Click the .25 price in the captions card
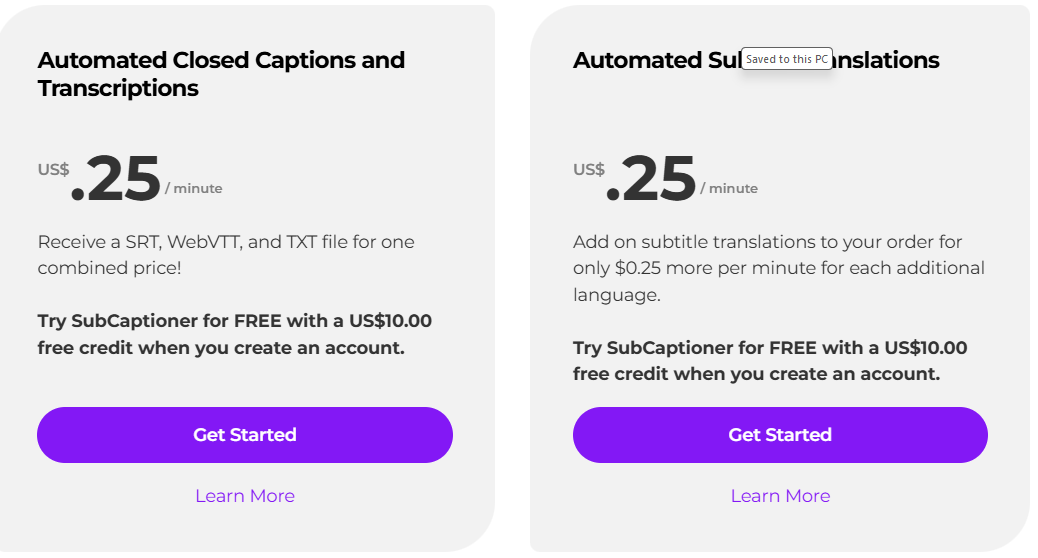Image resolution: width=1038 pixels, height=558 pixels. pos(117,180)
